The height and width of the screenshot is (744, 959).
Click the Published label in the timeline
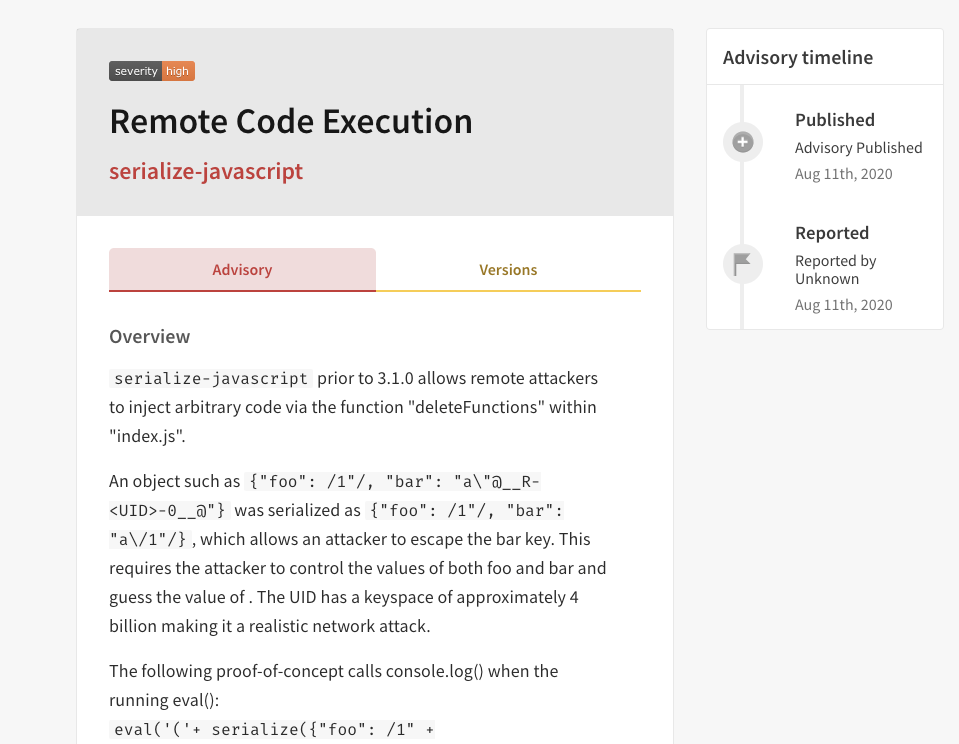[x=834, y=120]
